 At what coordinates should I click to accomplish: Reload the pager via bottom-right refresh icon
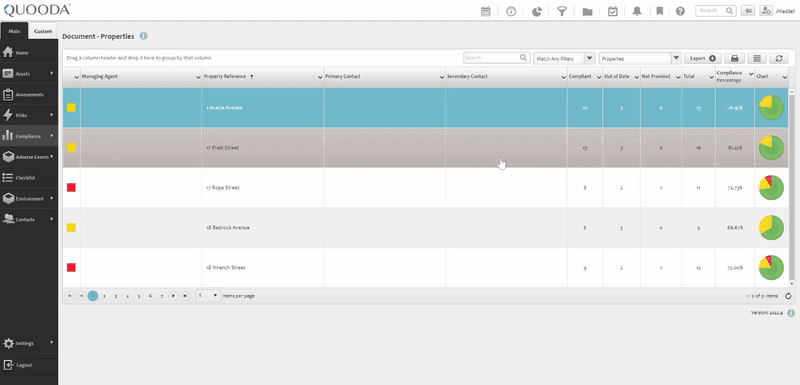pos(788,296)
